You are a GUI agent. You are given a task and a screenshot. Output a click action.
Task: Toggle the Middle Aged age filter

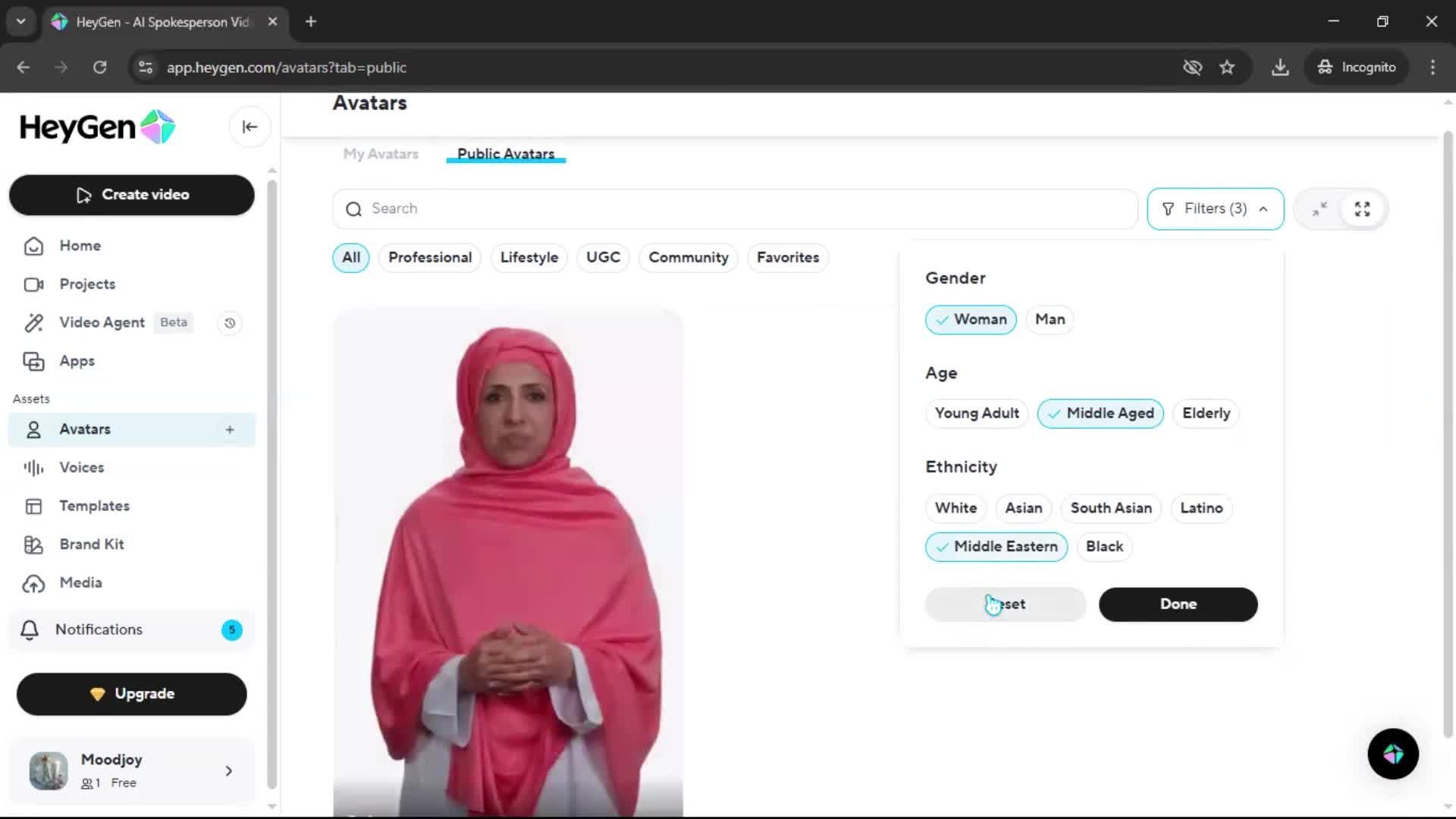point(1100,414)
